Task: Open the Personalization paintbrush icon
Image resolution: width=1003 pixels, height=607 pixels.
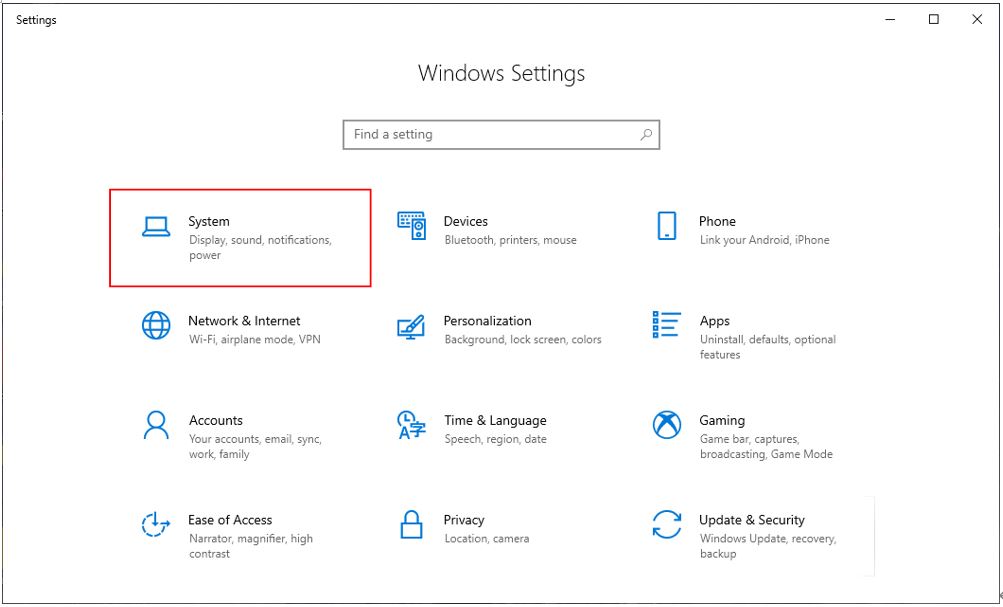Action: tap(411, 326)
